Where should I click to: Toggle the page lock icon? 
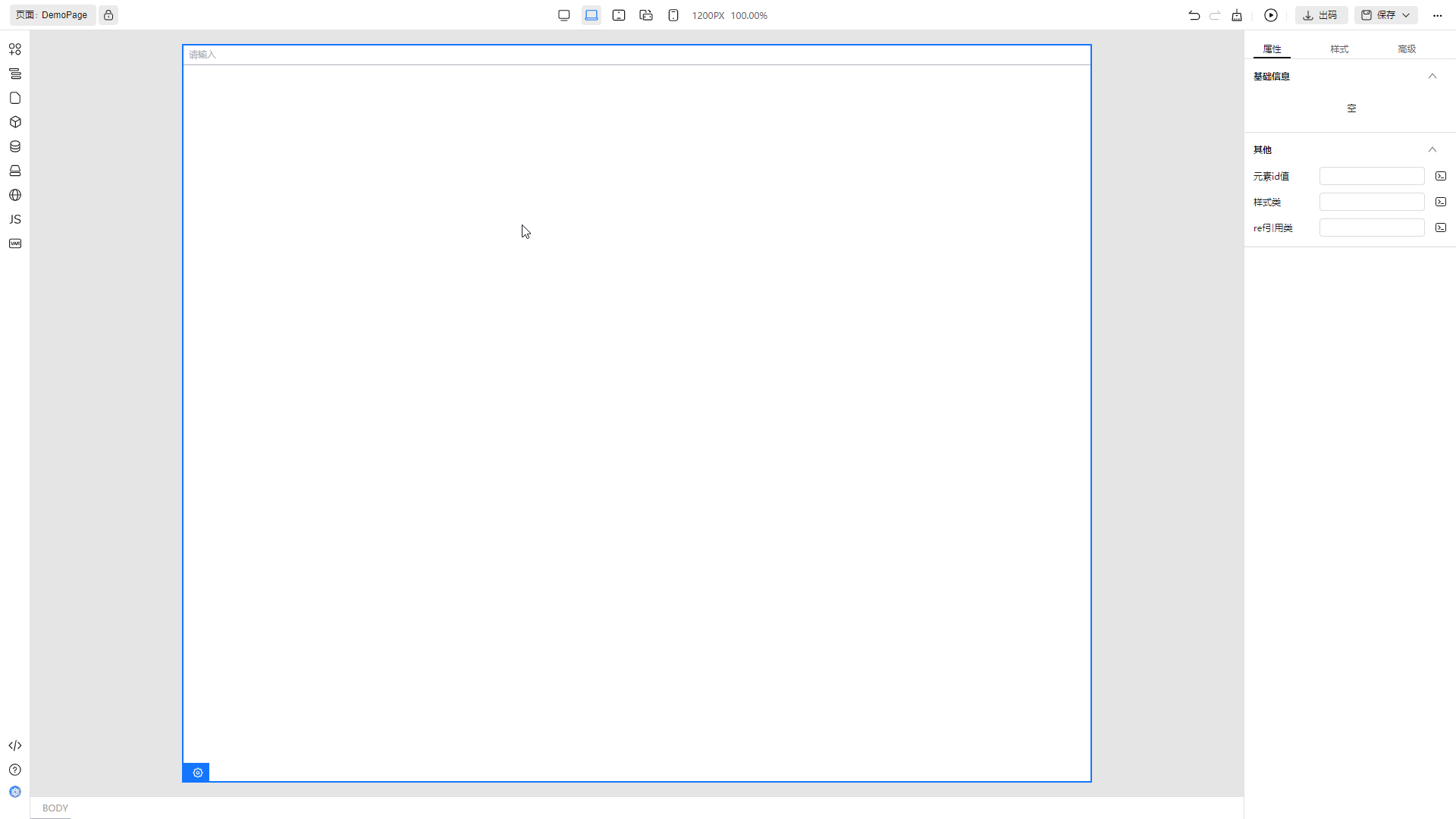click(108, 15)
